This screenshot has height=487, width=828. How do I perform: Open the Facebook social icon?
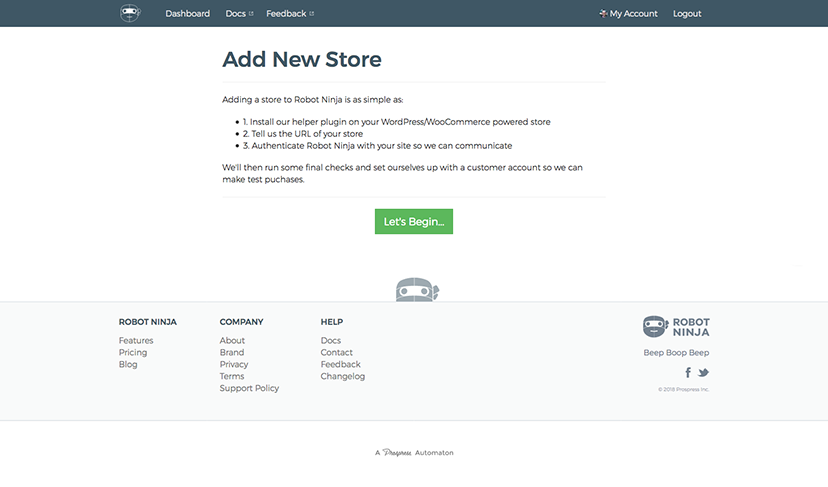coord(688,373)
